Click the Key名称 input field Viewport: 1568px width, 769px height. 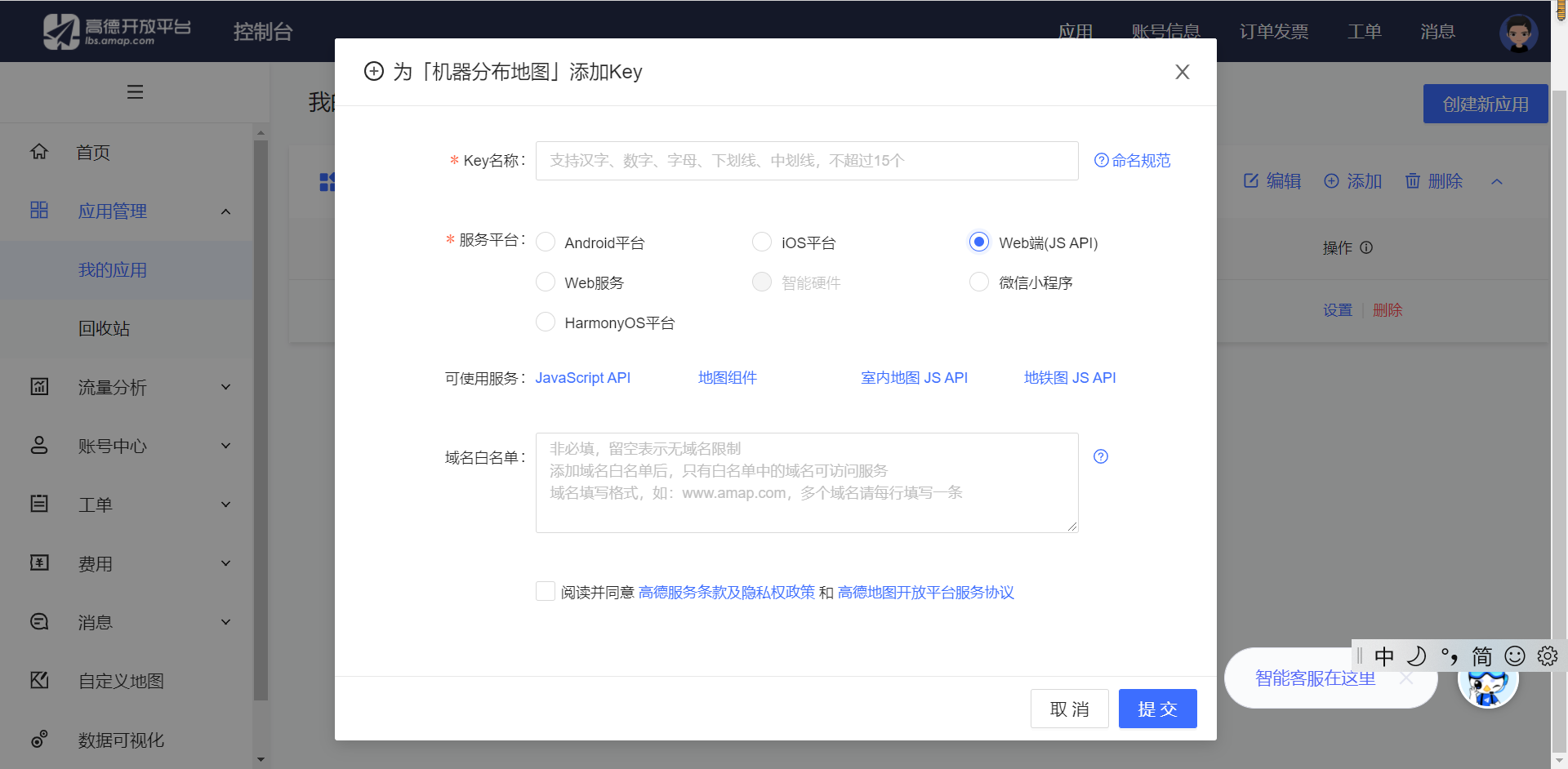807,160
